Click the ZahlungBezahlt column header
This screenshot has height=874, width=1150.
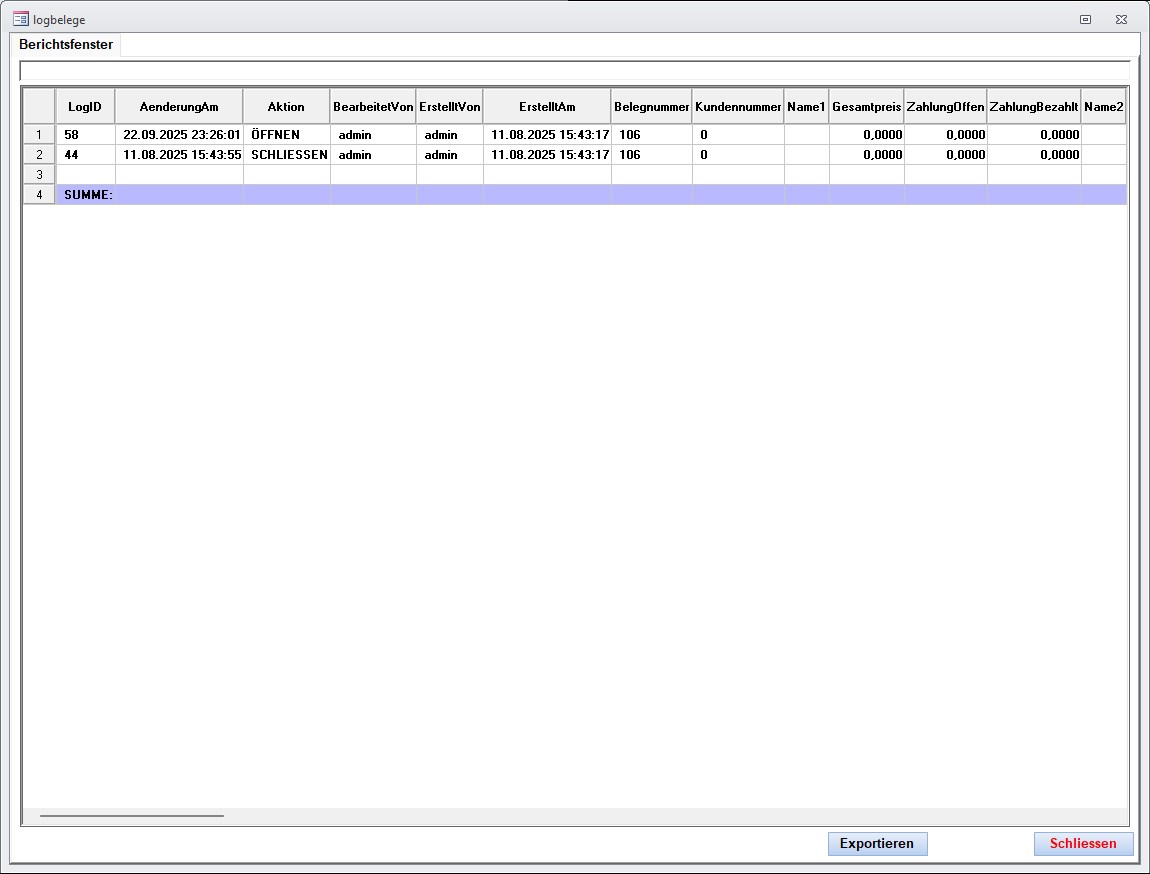point(1033,107)
